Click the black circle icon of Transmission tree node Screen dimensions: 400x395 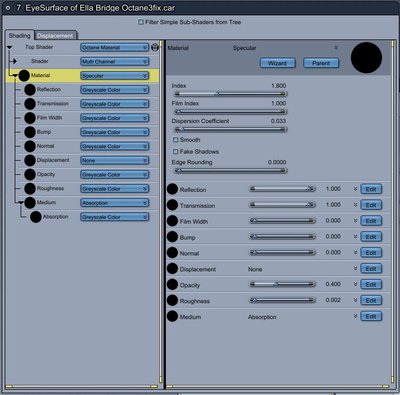pos(30,104)
